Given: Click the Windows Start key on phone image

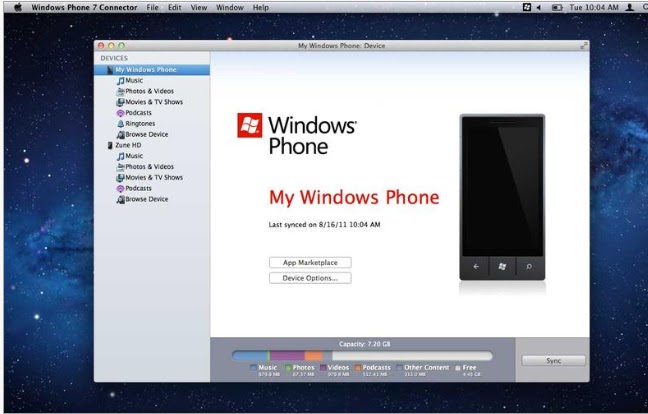Looking at the screenshot, I should [x=502, y=266].
